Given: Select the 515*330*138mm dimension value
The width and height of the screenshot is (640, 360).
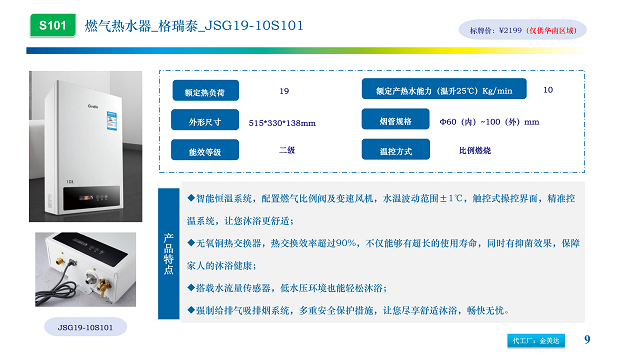Looking at the screenshot, I should tap(282, 123).
